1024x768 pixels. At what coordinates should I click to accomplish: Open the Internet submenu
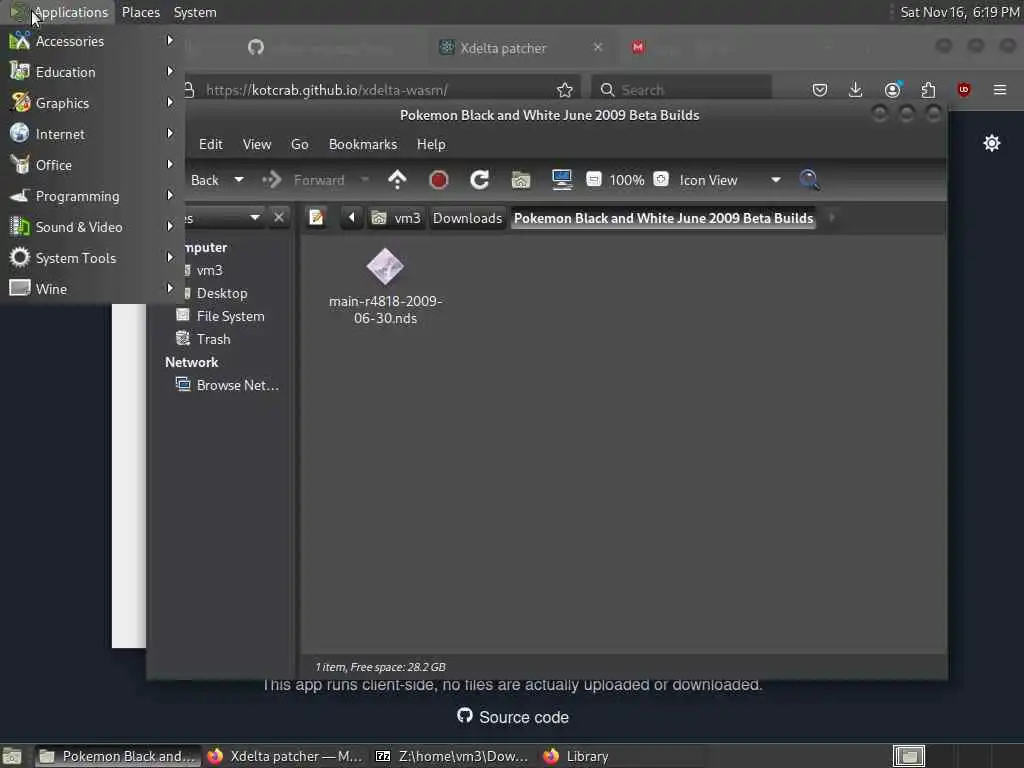92,134
